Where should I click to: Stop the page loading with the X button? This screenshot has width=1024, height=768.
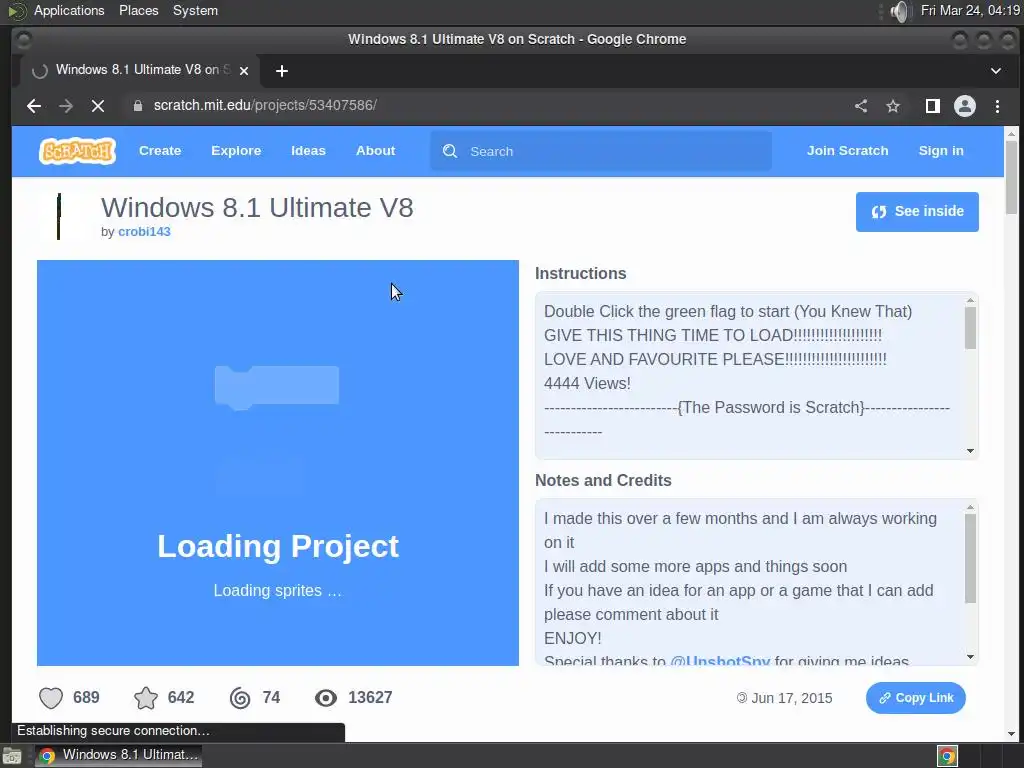tap(98, 106)
